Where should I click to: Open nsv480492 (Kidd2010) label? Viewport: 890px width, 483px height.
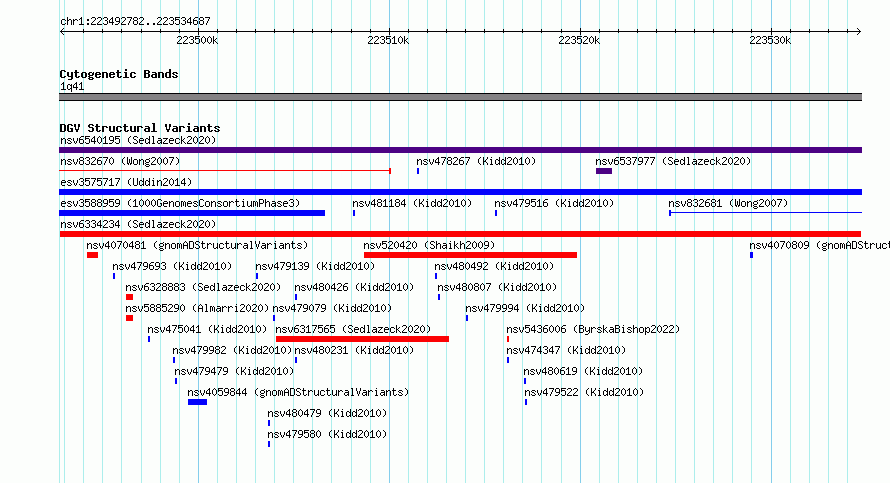(x=494, y=266)
